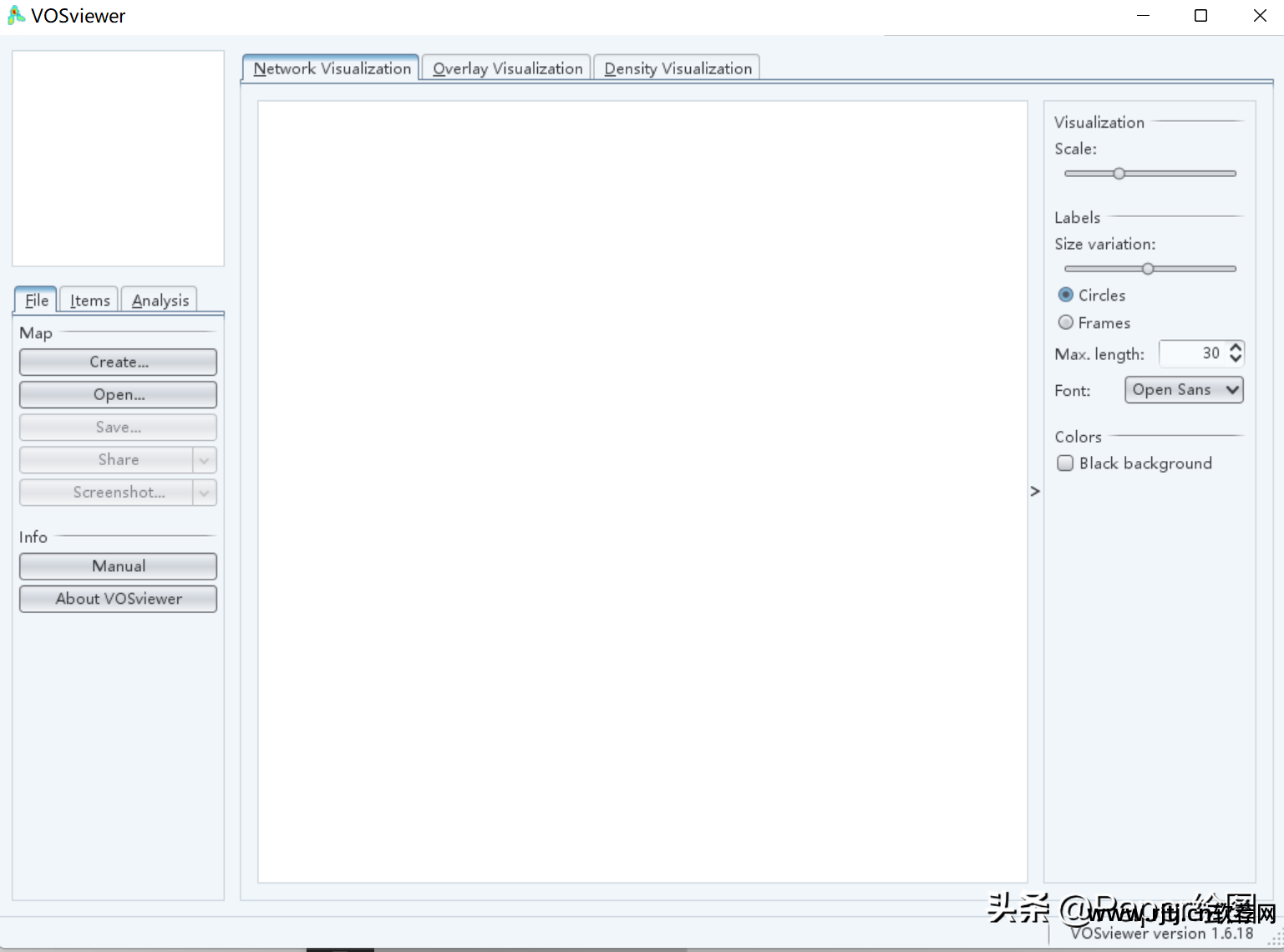This screenshot has height=952, width=1284.
Task: Click the main visualization canvas
Action: pos(642,492)
